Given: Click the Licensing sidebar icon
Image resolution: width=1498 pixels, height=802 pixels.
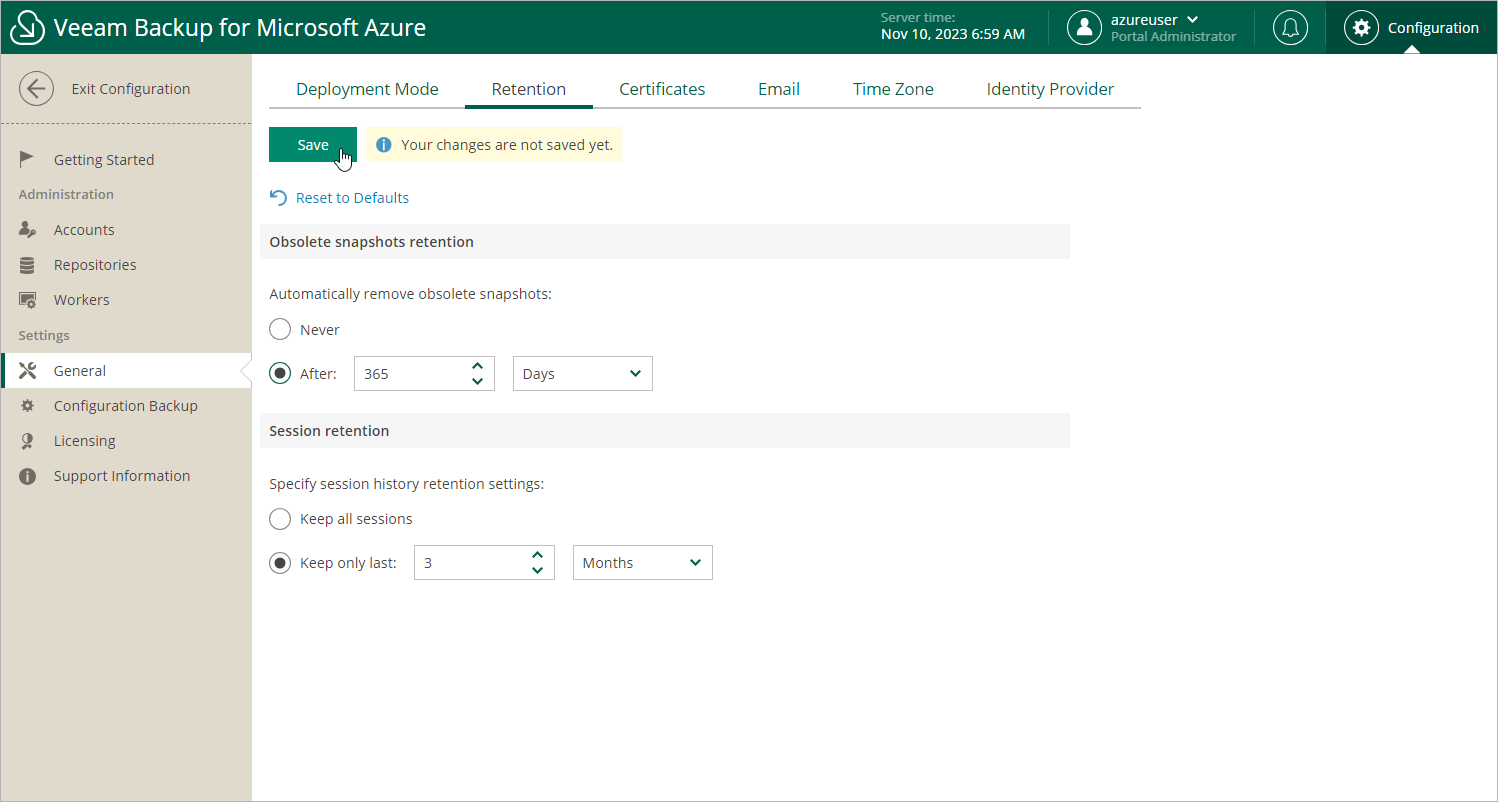Looking at the screenshot, I should [x=28, y=441].
